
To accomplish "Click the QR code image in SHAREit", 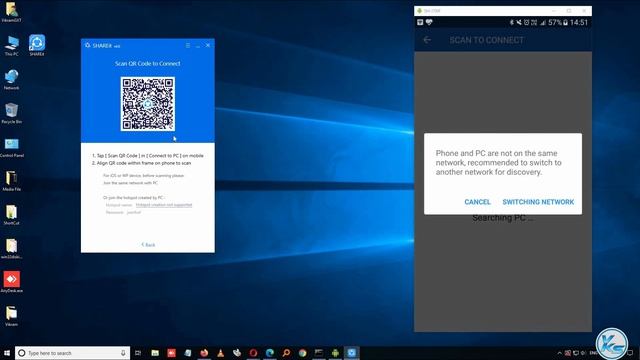I will [x=148, y=104].
